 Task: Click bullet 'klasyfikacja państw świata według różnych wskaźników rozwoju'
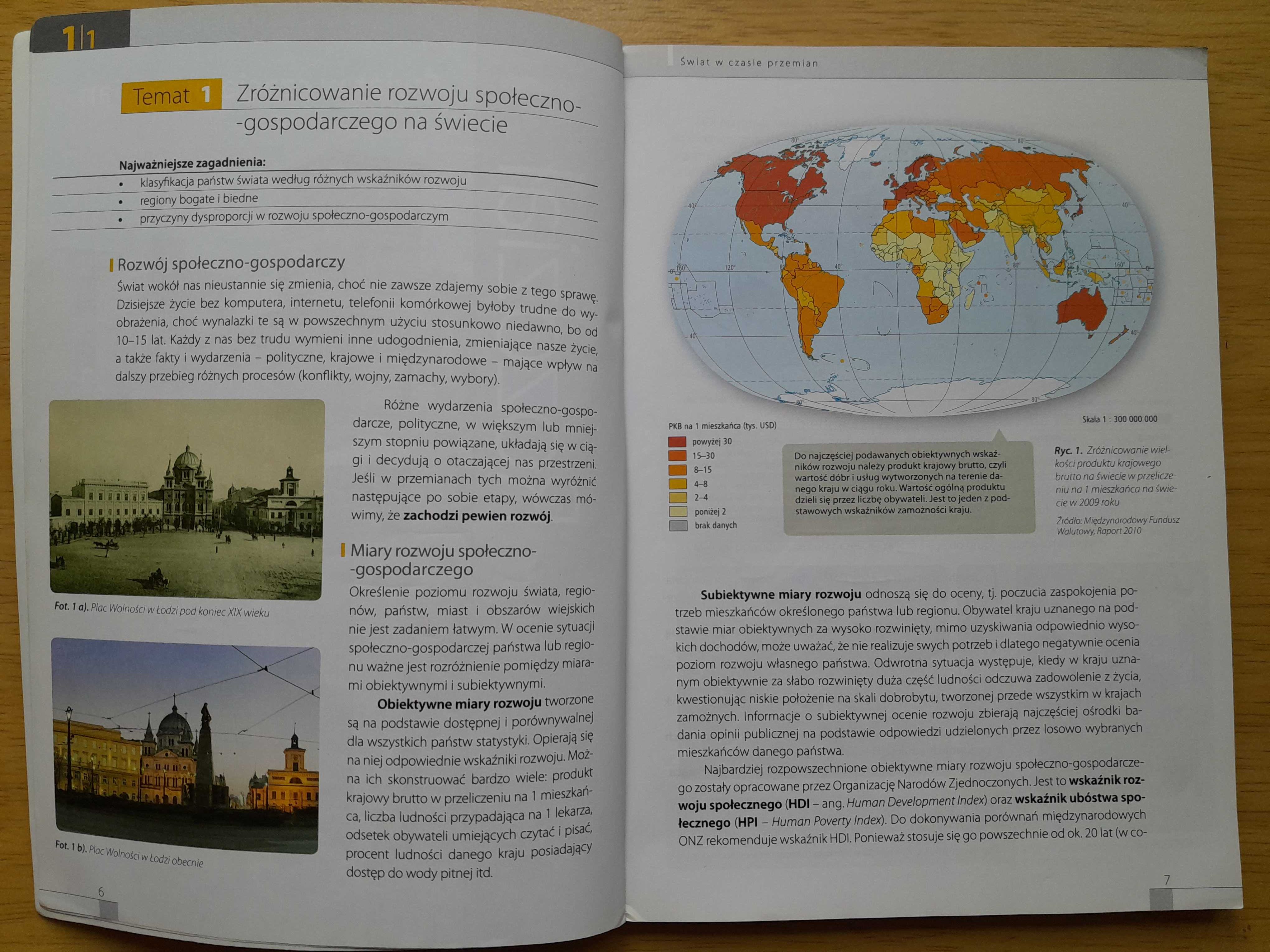303,181
